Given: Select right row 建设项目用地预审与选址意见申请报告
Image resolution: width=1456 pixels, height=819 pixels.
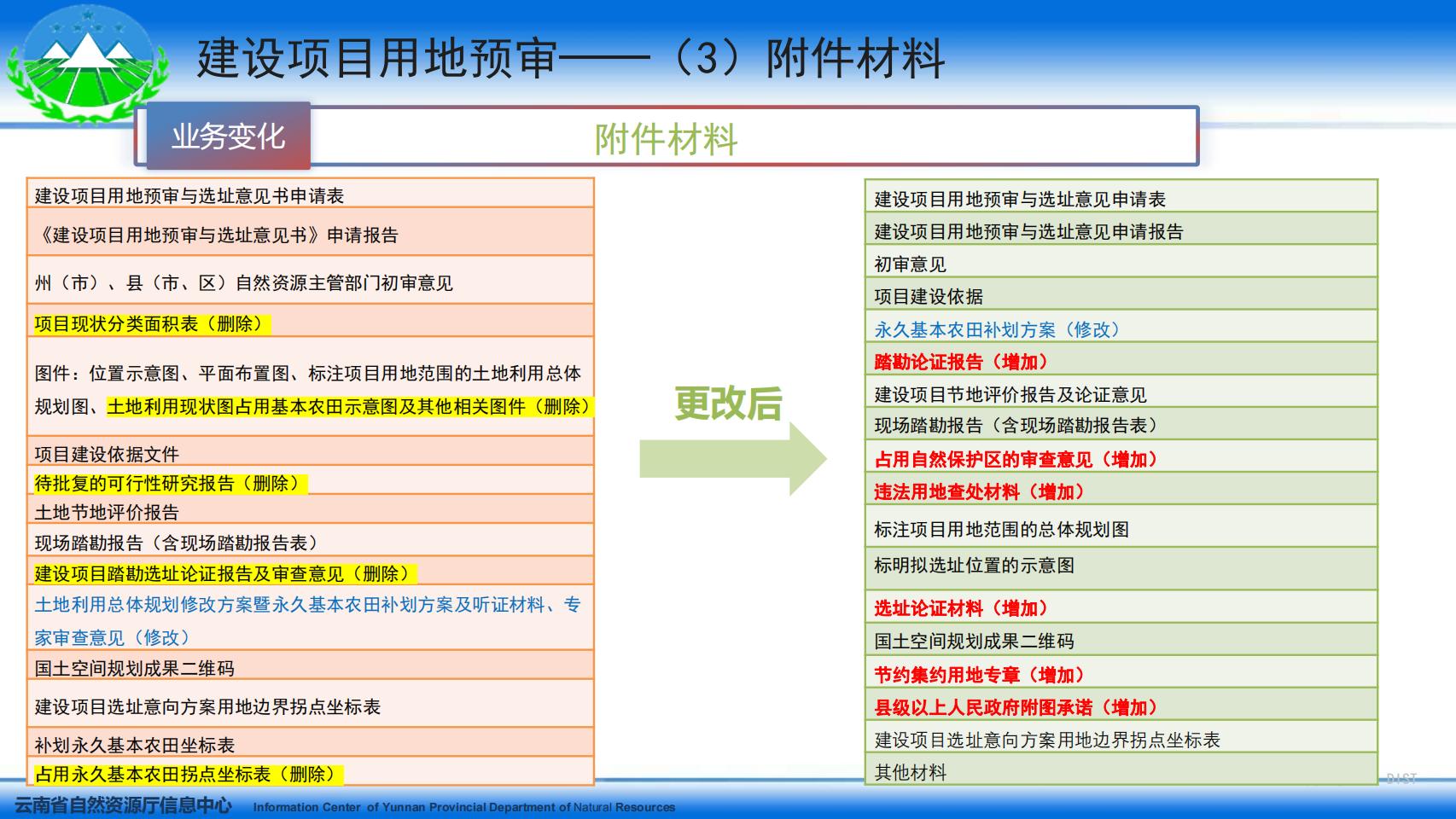Looking at the screenshot, I should pyautogui.click(x=1121, y=229).
